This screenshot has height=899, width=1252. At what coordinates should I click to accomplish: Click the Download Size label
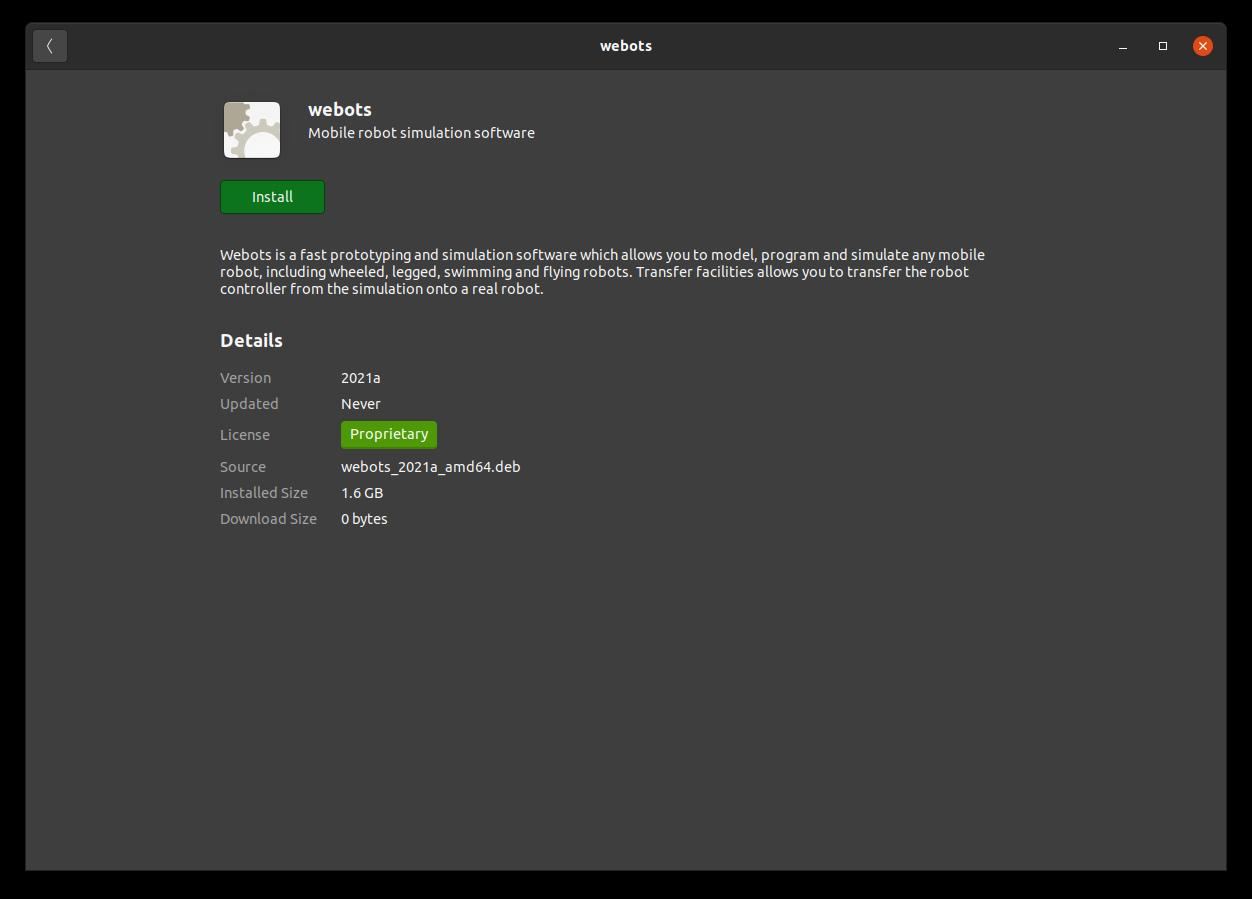[x=268, y=519]
